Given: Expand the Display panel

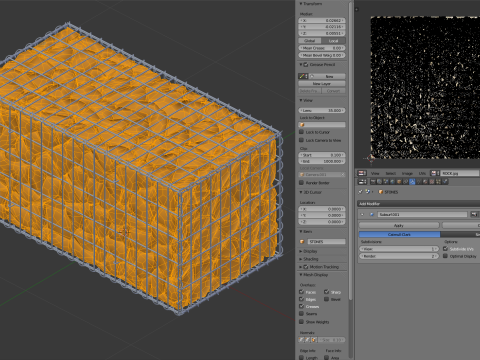Looking at the screenshot, I should [301, 251].
